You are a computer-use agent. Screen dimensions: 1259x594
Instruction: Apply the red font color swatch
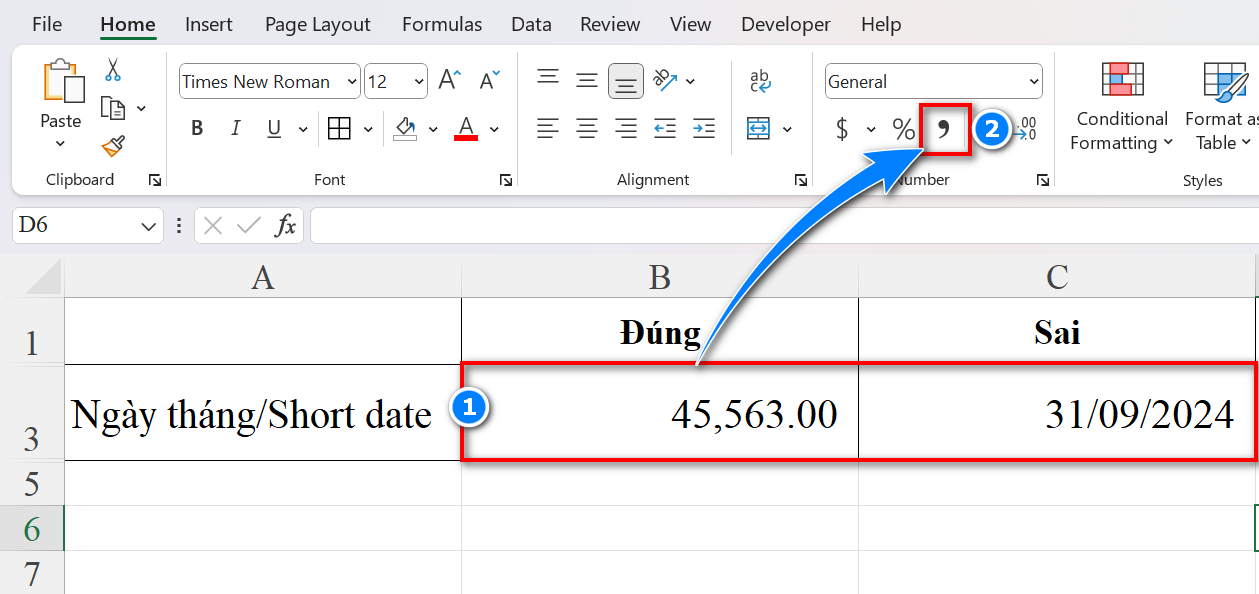466,129
